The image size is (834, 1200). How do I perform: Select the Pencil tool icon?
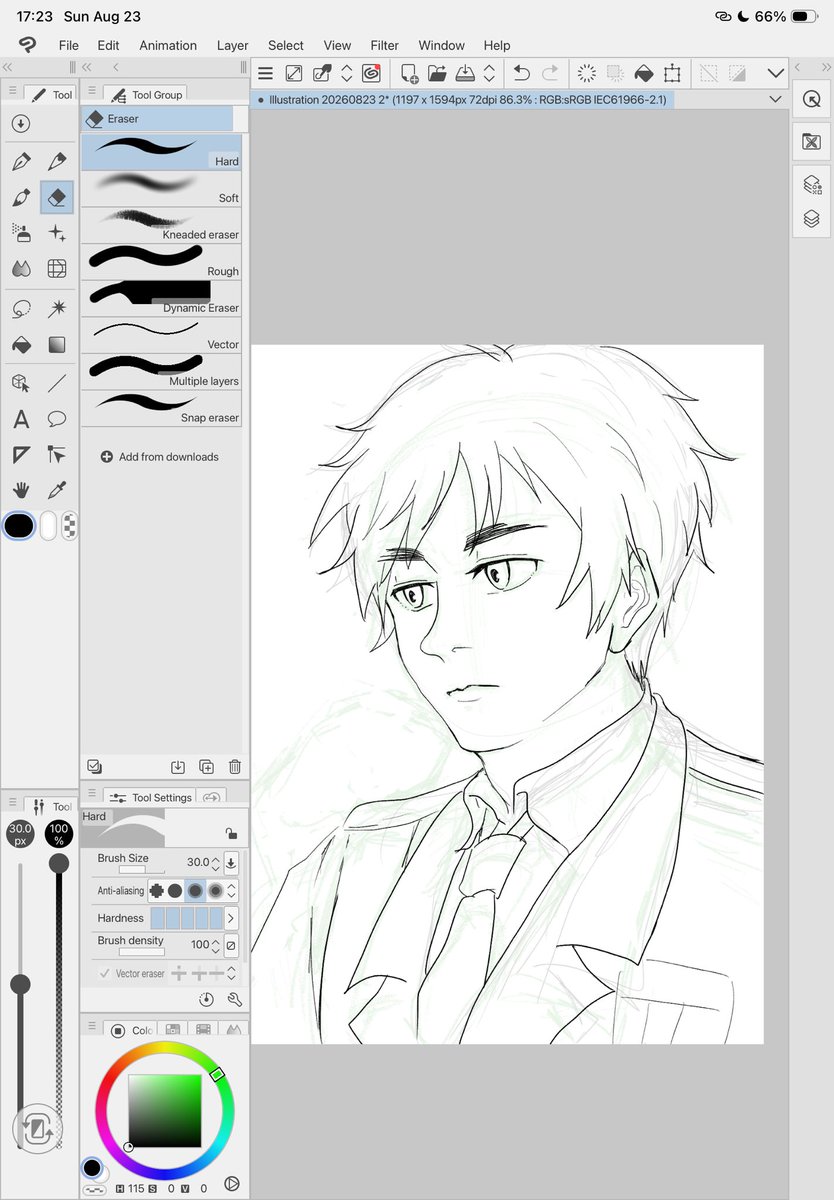57,161
